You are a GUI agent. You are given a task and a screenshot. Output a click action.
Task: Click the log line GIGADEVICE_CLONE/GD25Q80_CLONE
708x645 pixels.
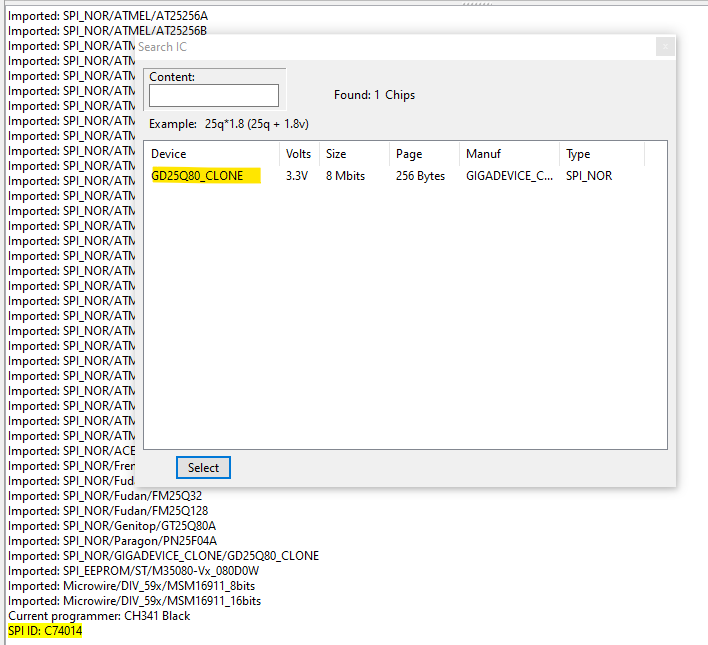coord(163,556)
